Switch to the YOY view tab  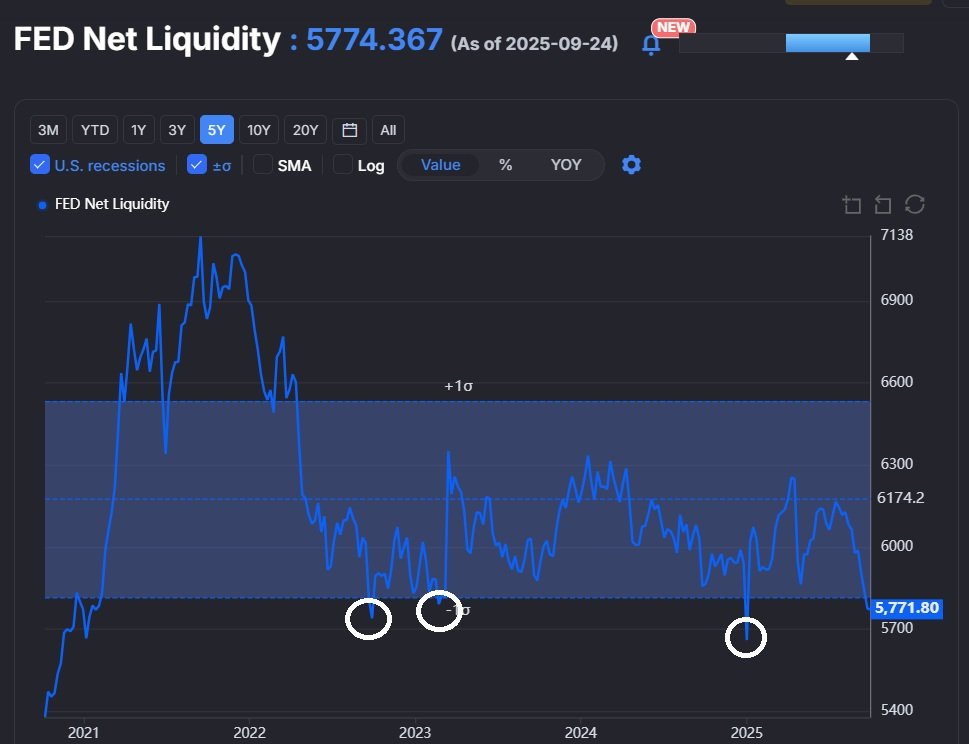coord(566,164)
